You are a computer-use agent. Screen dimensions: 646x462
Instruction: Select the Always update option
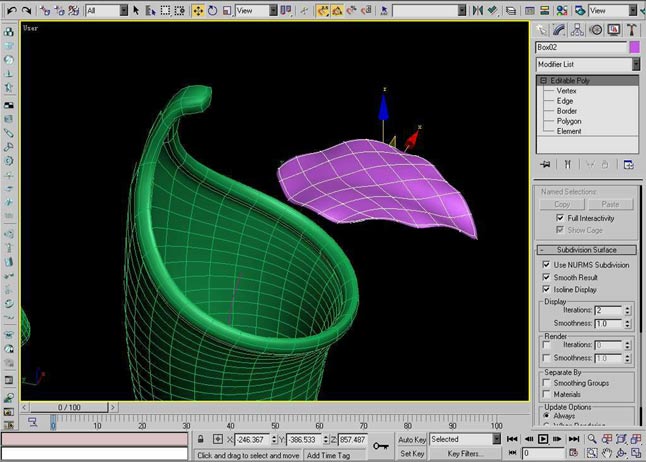click(547, 416)
